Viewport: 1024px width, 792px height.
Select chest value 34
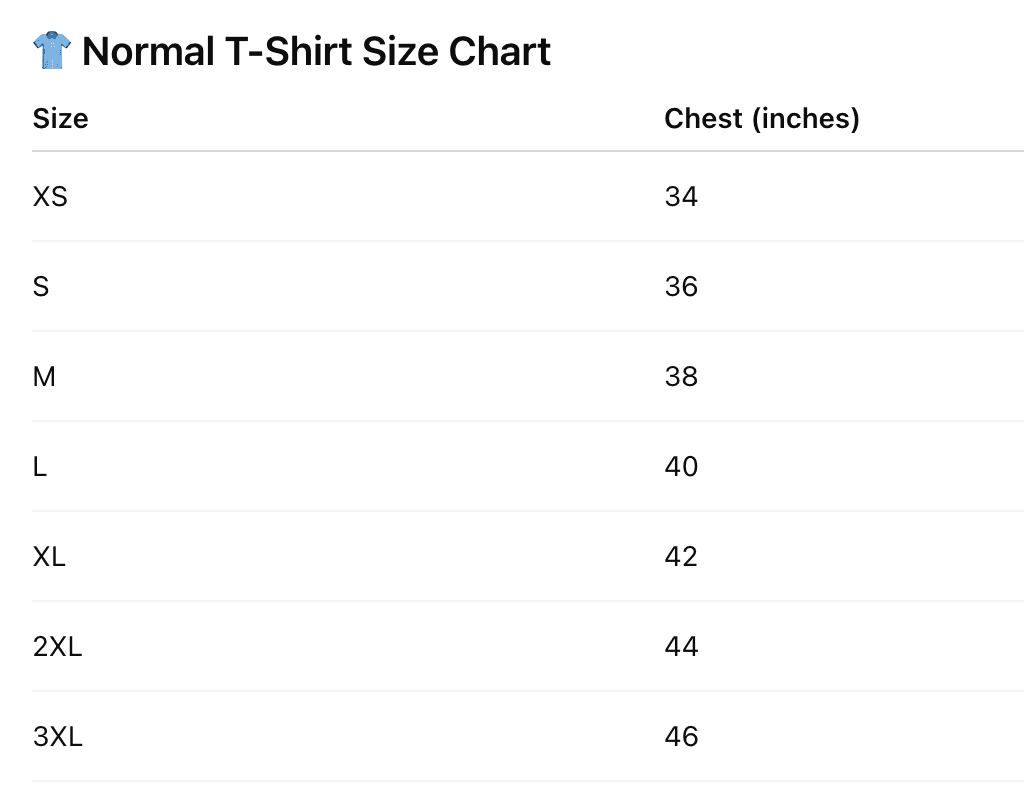[681, 197]
